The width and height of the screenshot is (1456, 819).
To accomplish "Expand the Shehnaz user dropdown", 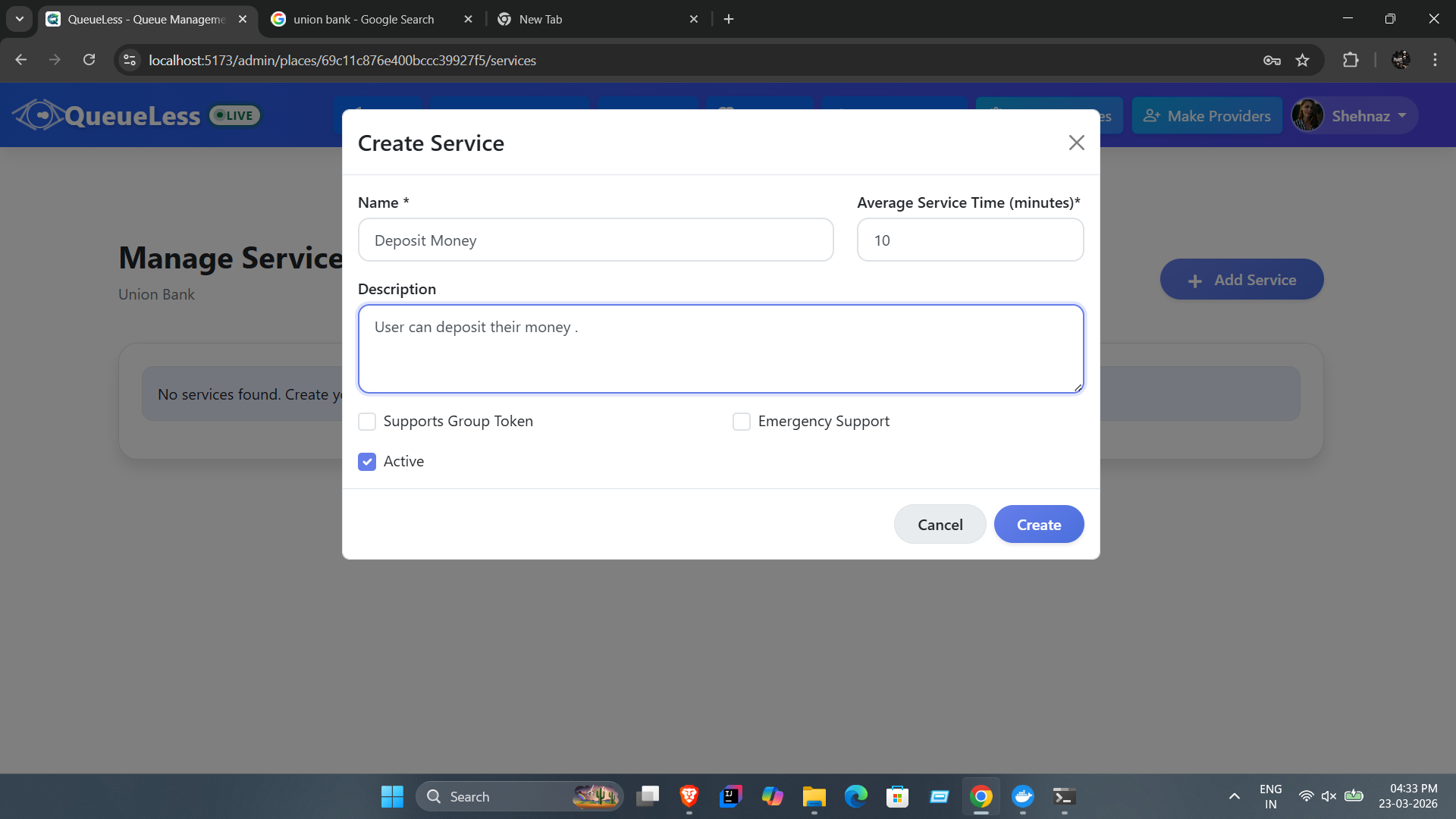I will [x=1355, y=116].
